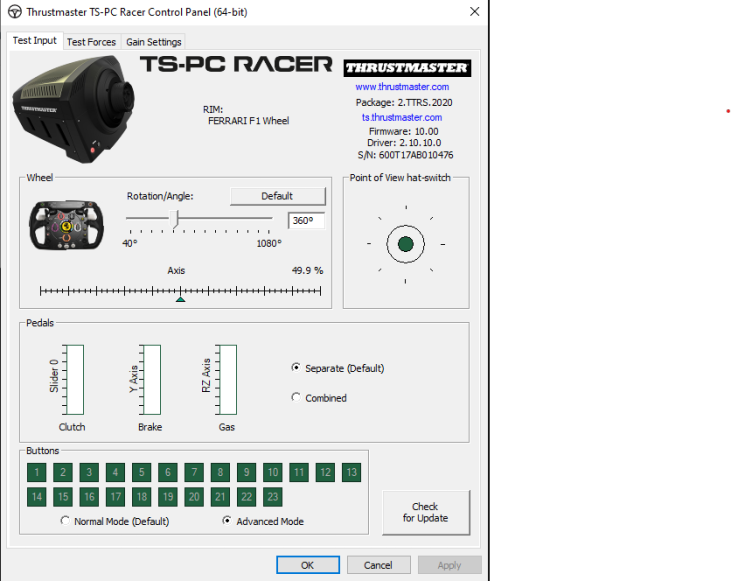731x581 pixels.
Task: Click the 49.9 % axis value
Action: click(307, 270)
